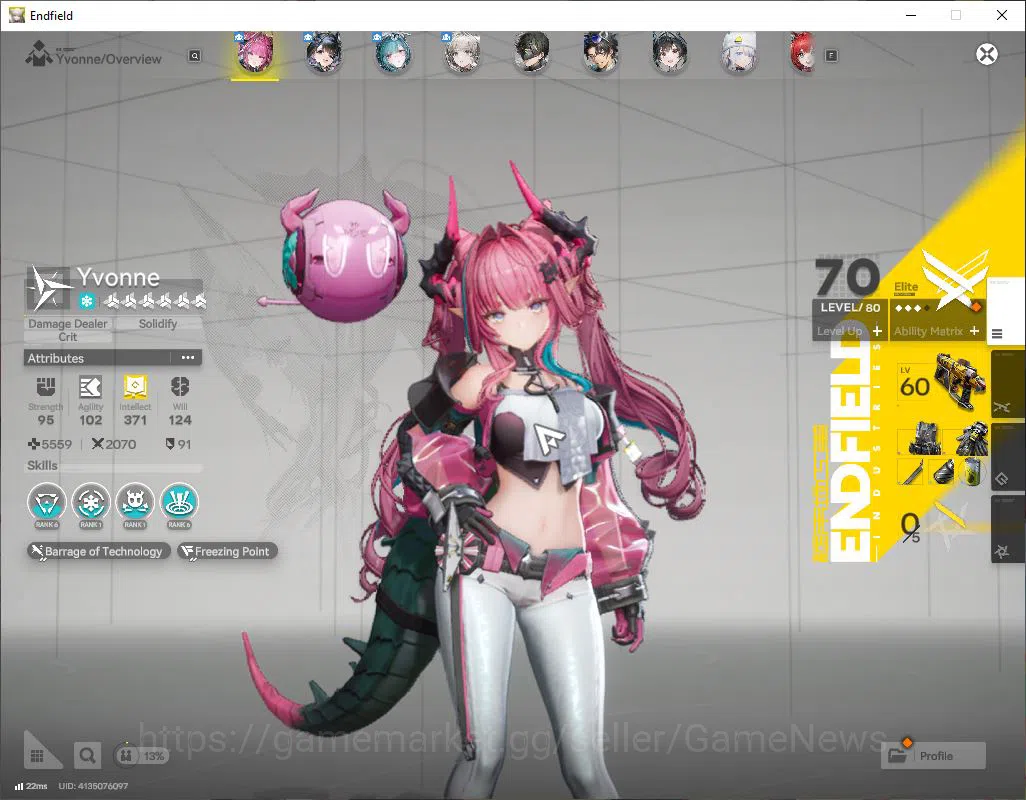
Task: Click the magnifier search icon beside the grid icon
Action: pos(87,756)
